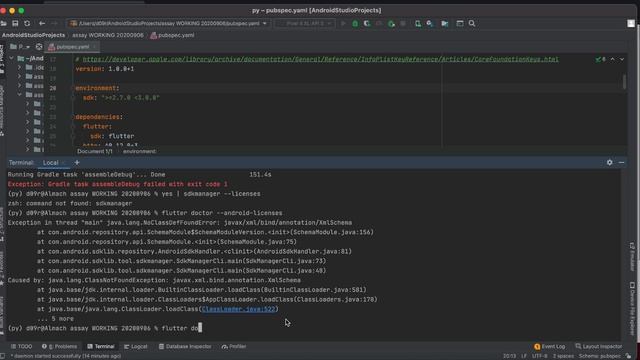Click the Save All toolbar icon
Viewport: 640px width, 360px height.
15,24
